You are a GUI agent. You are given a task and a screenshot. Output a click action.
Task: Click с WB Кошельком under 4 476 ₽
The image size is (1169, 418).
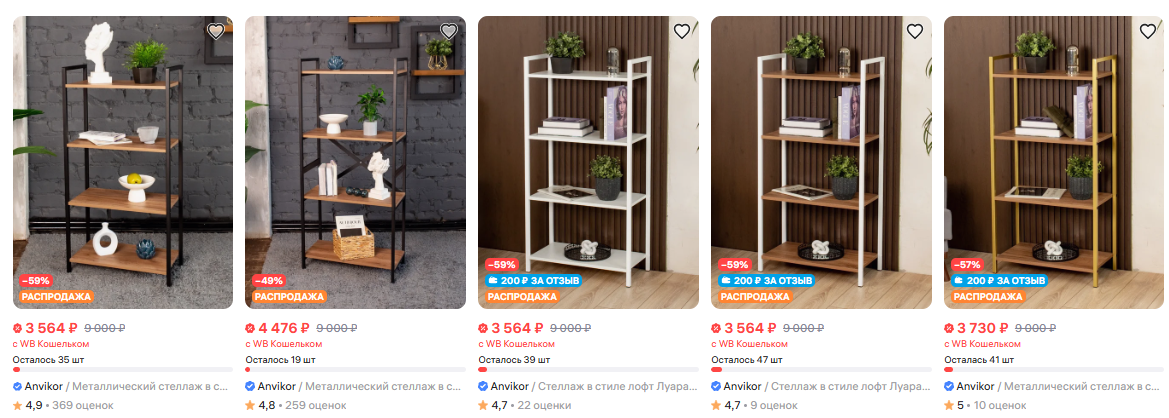tap(284, 343)
